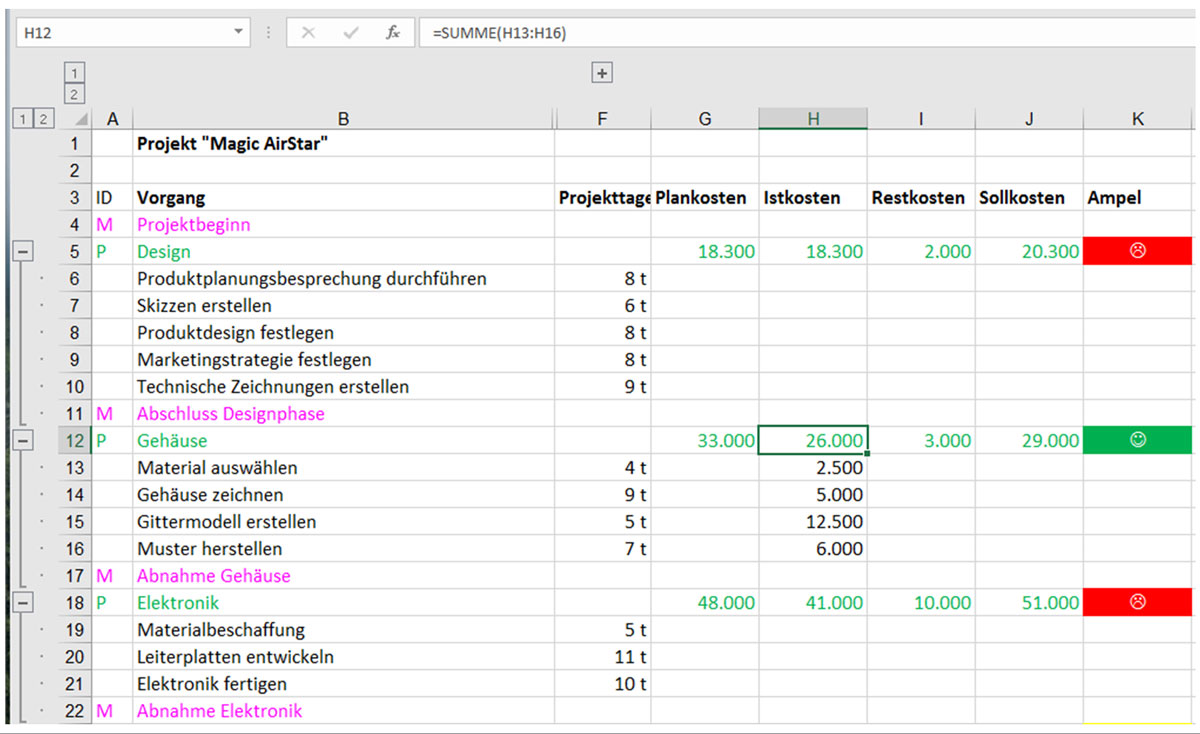The width and height of the screenshot is (1200, 734).
Task: Click the sad smiley in the Elektronik row
Action: [1137, 603]
